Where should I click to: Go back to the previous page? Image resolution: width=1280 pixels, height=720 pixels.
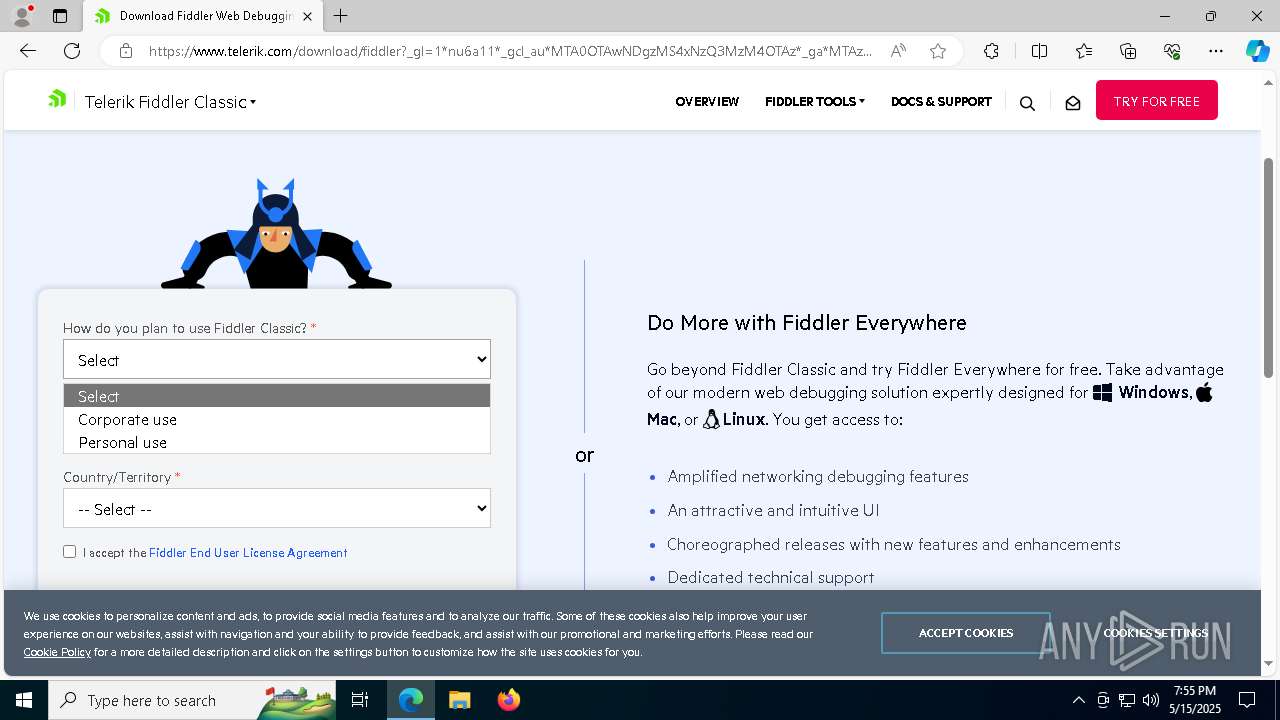28,51
